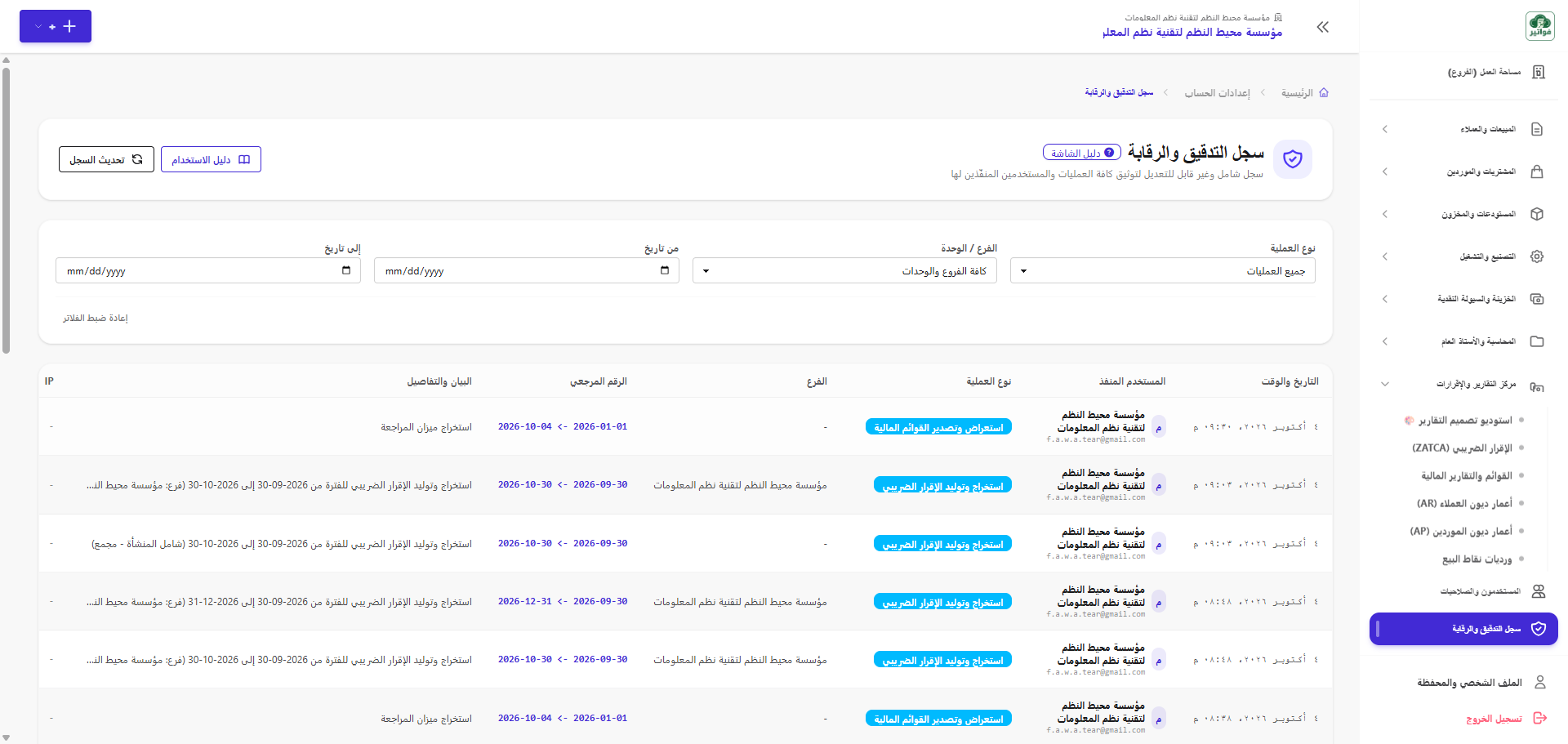Click the logout arrow icon

click(1540, 718)
